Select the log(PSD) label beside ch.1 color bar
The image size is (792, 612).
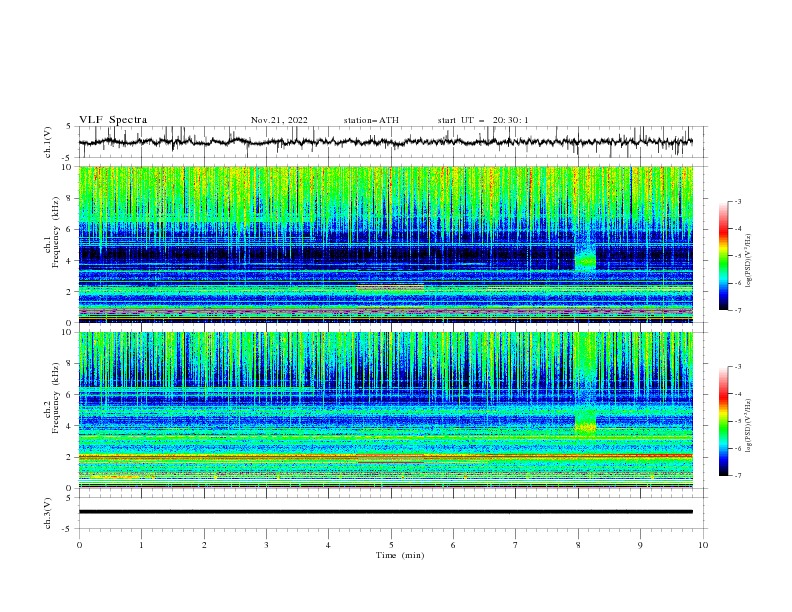point(749,261)
